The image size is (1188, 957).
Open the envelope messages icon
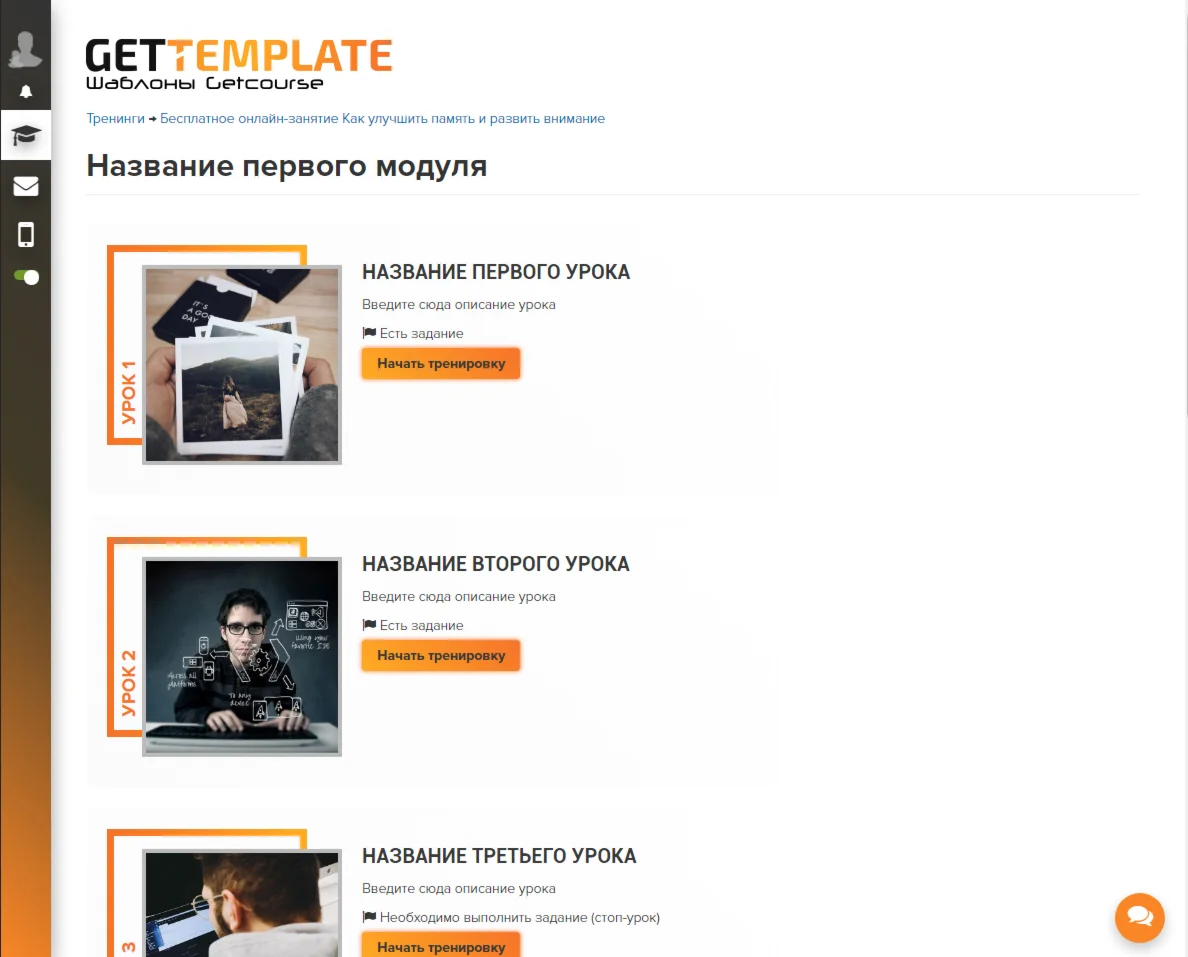coord(26,186)
